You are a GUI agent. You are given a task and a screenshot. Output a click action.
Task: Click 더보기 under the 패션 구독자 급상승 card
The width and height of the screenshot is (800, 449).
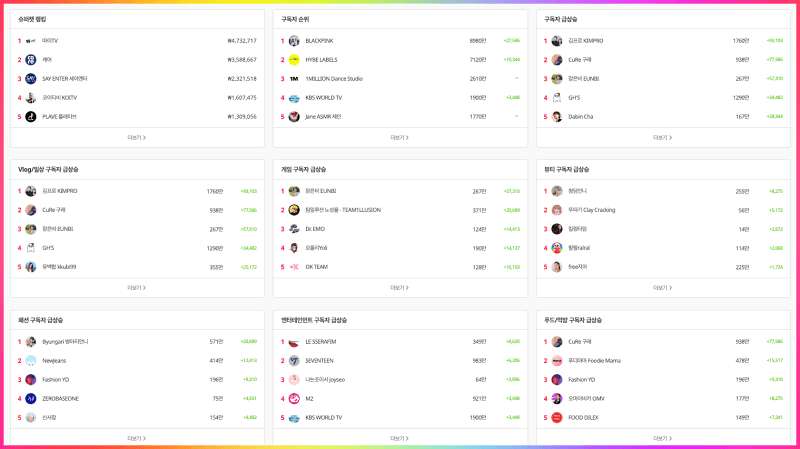137,438
